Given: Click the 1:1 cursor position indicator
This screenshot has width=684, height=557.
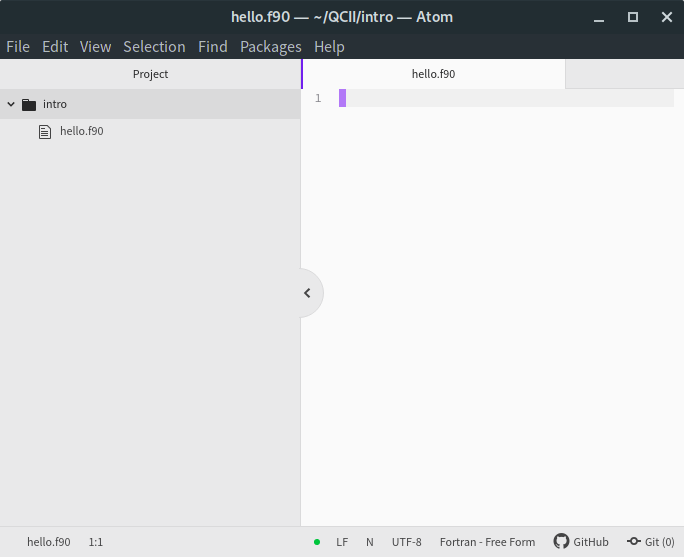Looking at the screenshot, I should (x=96, y=542).
